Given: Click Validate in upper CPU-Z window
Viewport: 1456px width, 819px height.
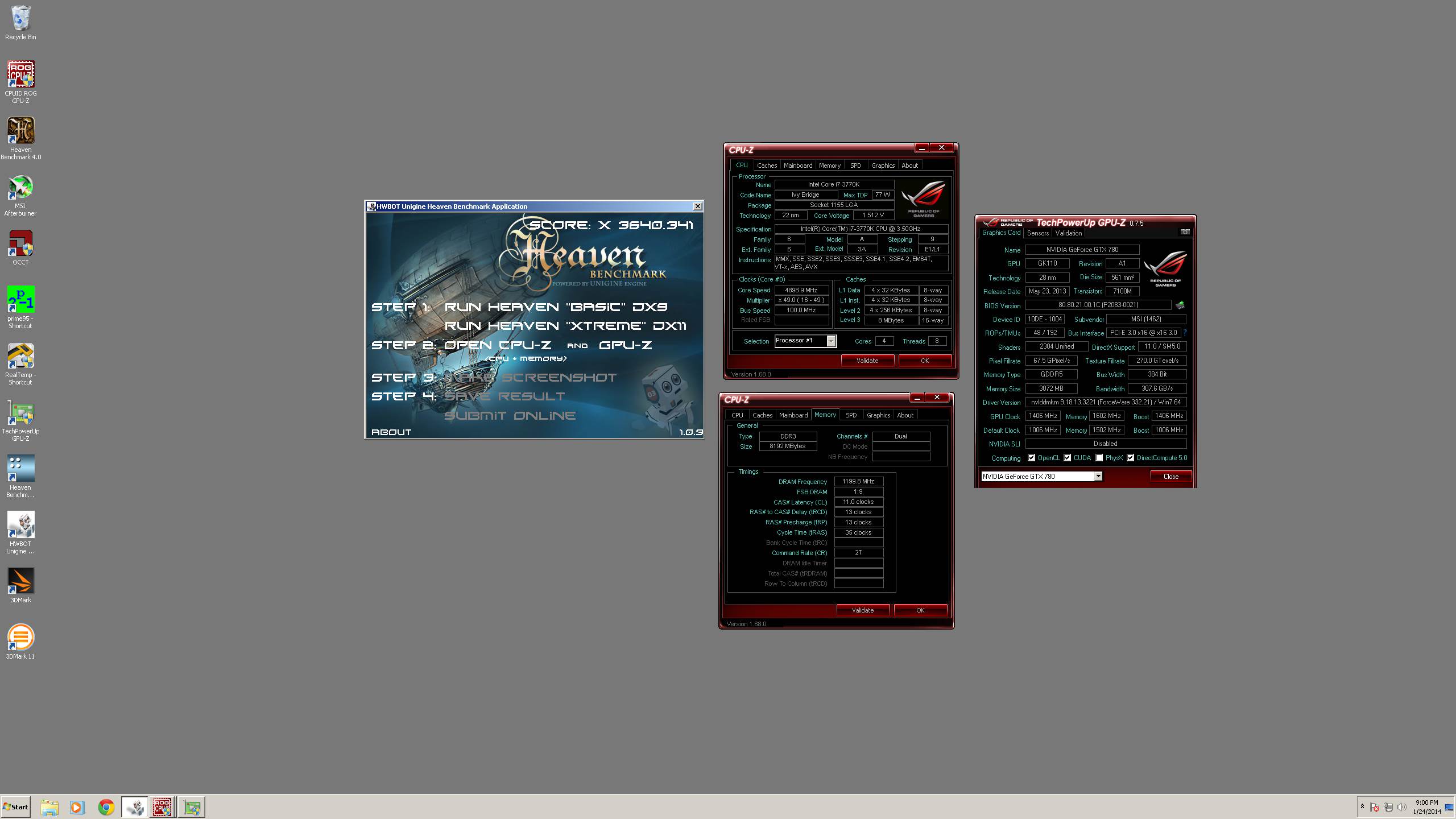Looking at the screenshot, I should [x=867, y=361].
